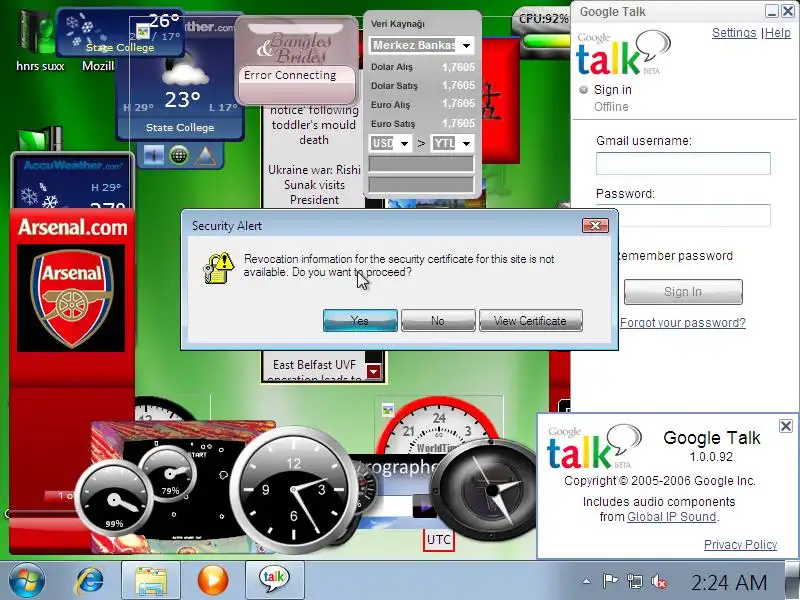This screenshot has height=600, width=800.
Task: Select the hnrs suxx desktop icon
Action: [40, 41]
